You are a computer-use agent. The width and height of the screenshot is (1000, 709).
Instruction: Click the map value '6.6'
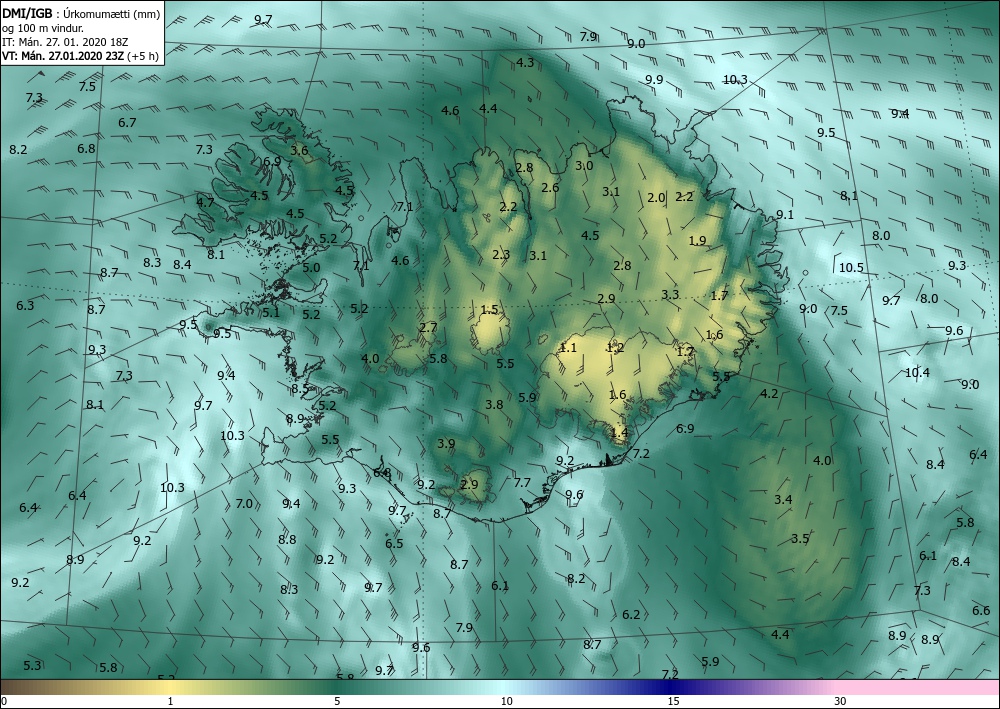tap(981, 611)
